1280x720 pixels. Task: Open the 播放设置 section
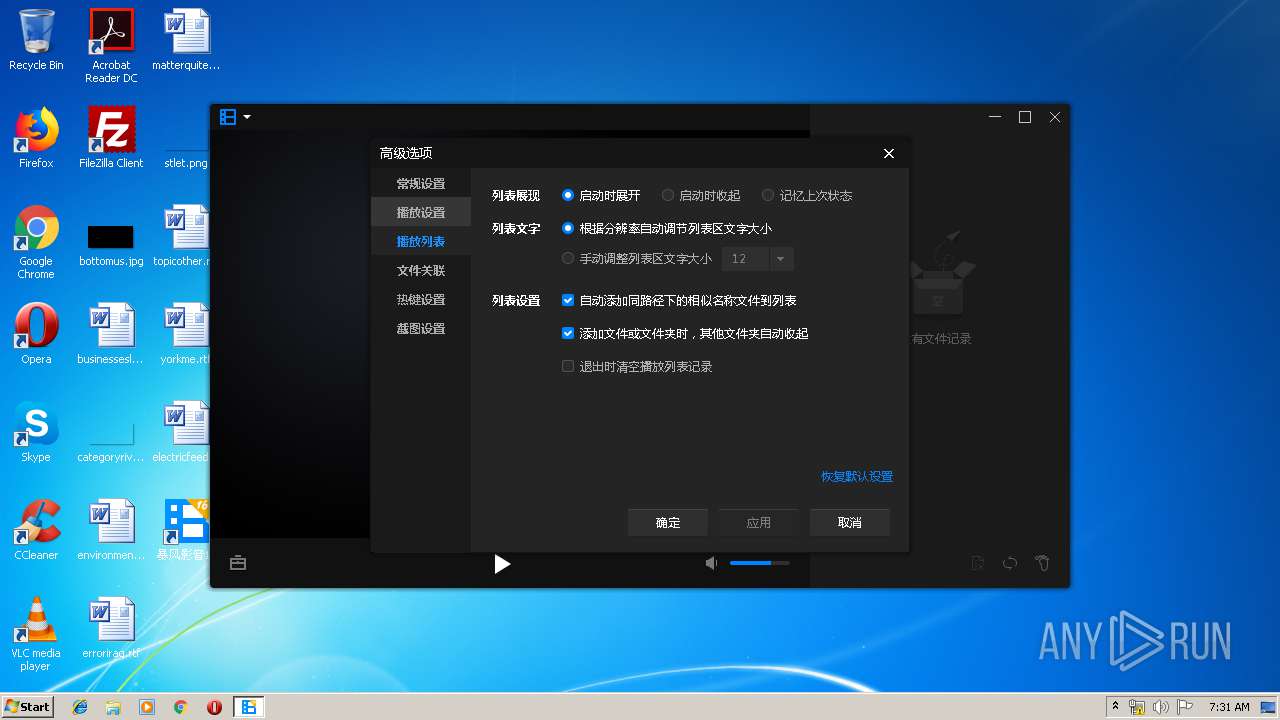pos(421,213)
